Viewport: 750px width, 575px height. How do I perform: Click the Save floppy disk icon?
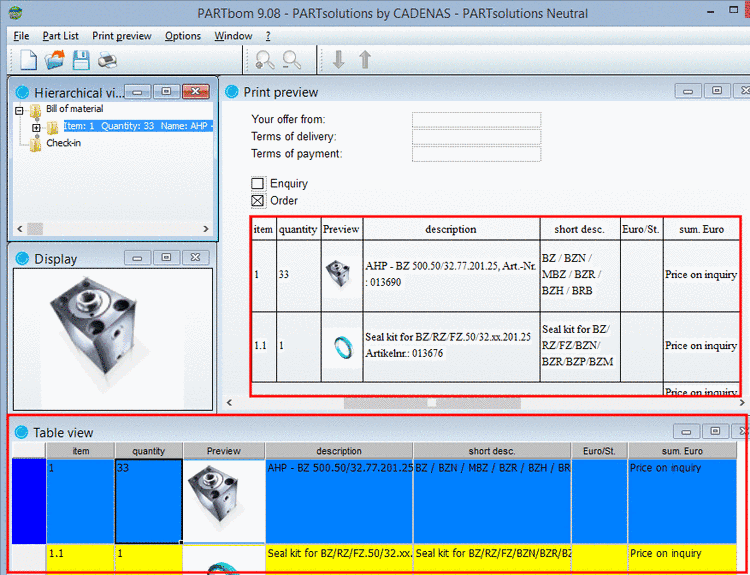[81, 60]
